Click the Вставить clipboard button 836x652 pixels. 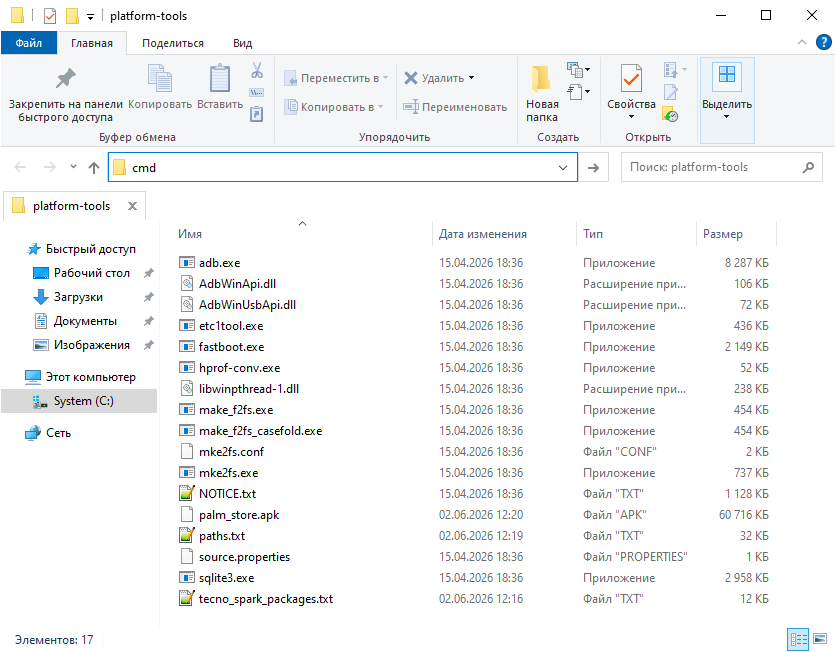point(220,88)
